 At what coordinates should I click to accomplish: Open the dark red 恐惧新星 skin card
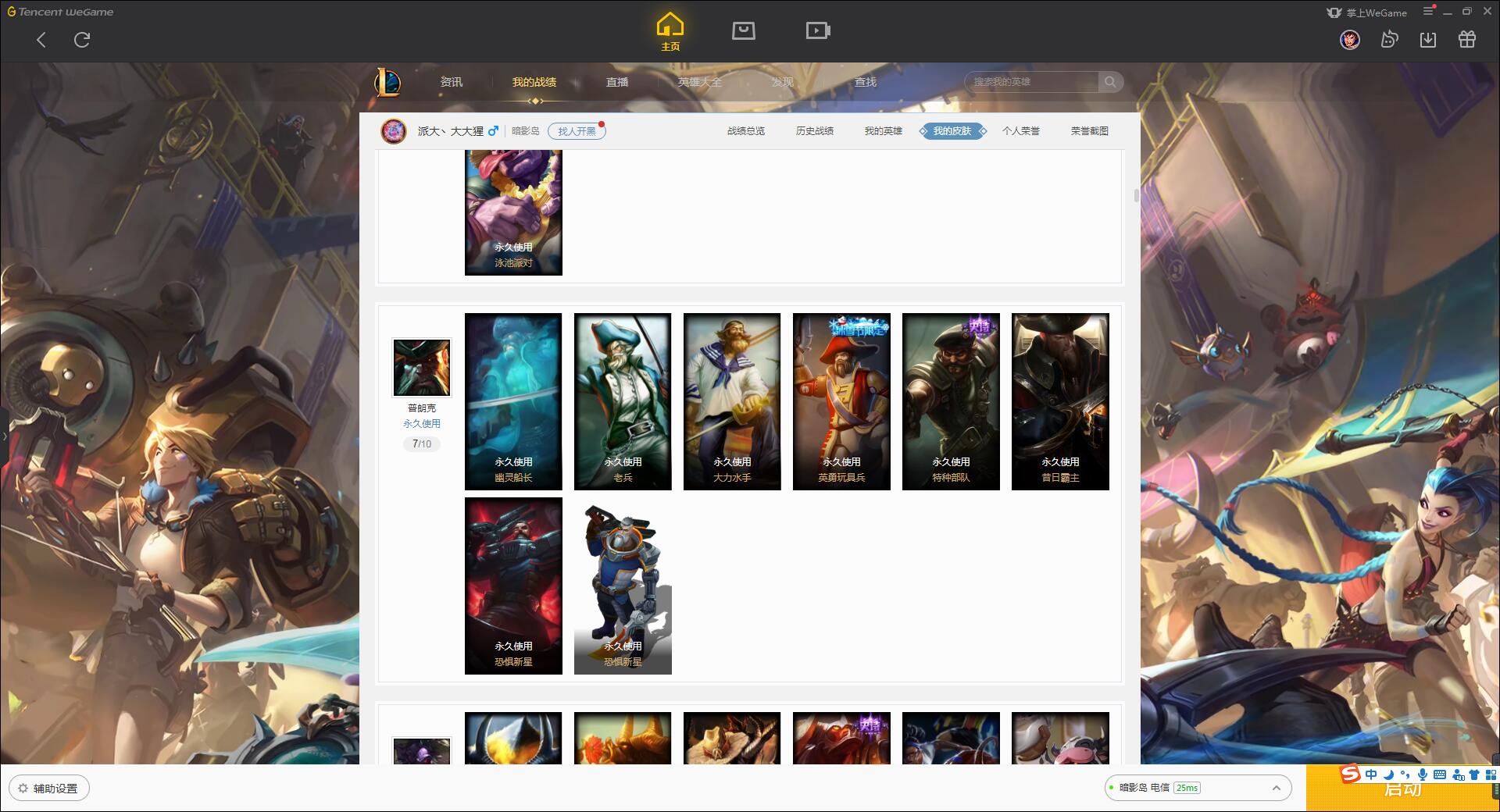click(x=513, y=586)
